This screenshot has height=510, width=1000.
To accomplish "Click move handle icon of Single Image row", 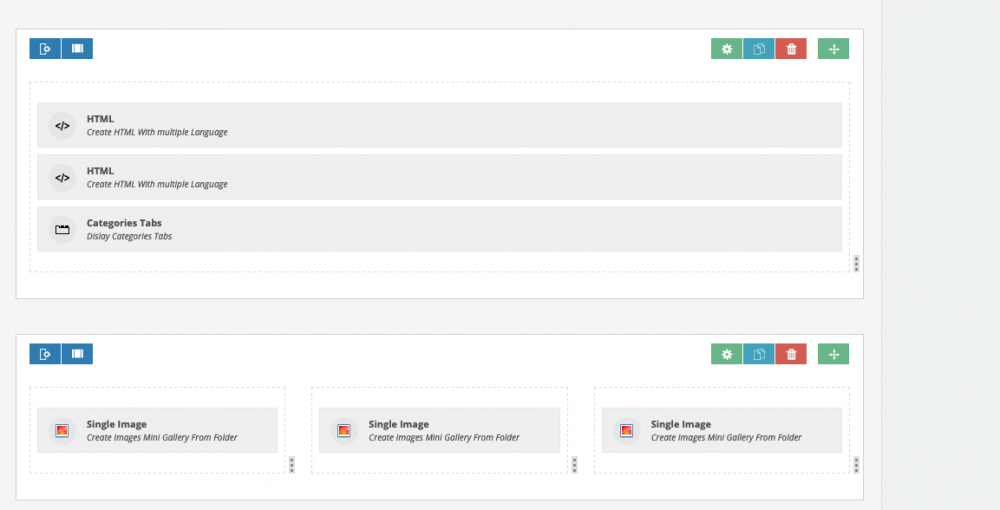I will point(834,354).
